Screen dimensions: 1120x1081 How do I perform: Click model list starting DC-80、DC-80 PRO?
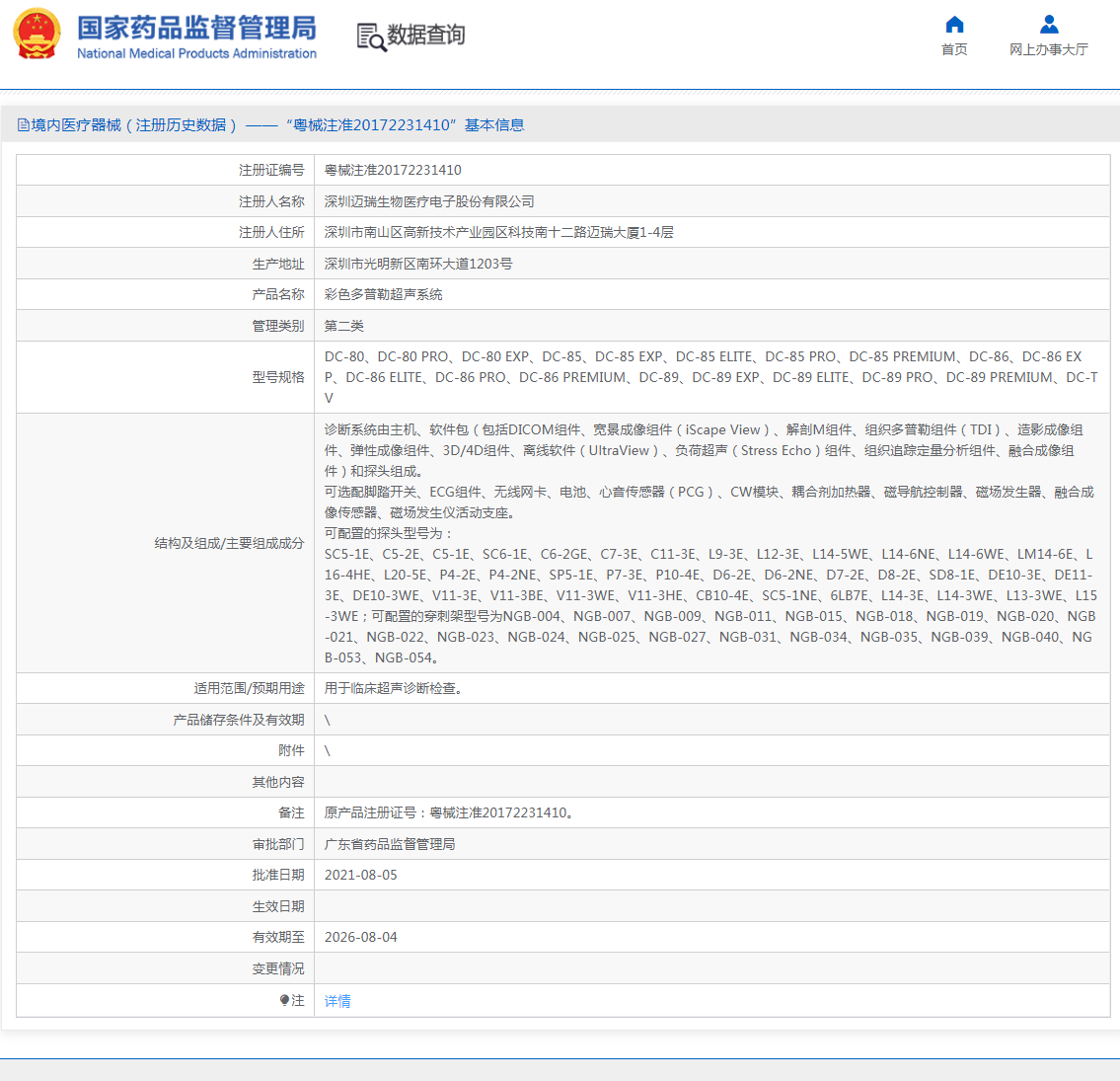tap(711, 377)
